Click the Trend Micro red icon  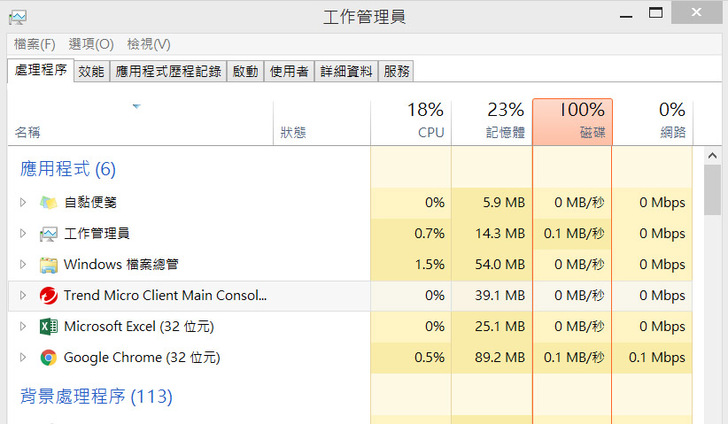pos(48,296)
